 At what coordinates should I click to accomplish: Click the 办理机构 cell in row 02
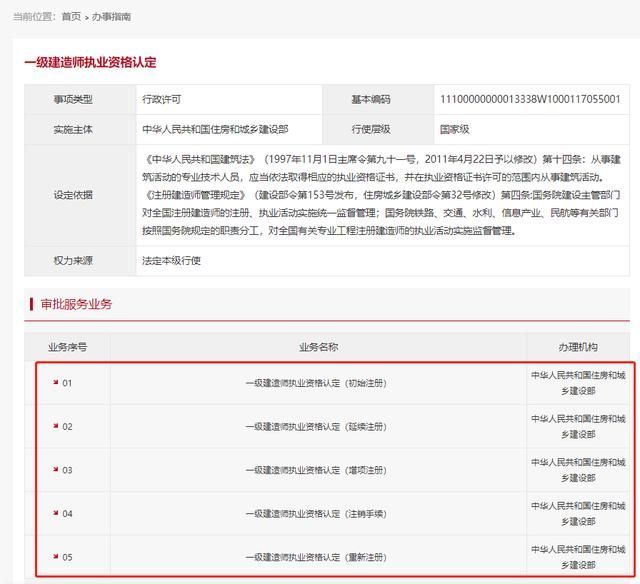(578, 427)
